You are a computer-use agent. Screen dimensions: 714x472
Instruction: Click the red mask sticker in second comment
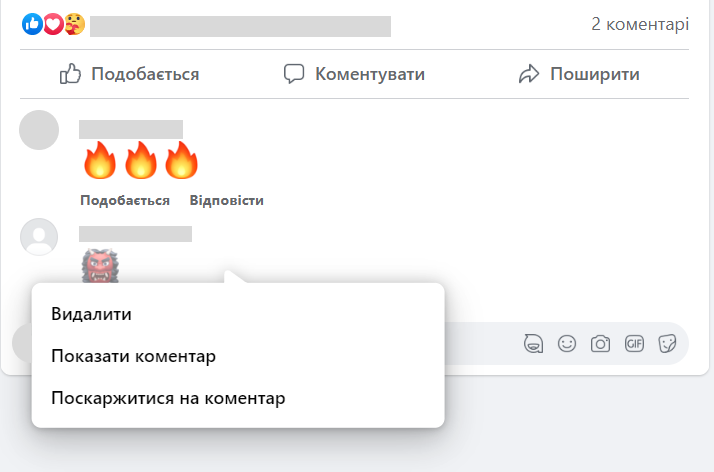click(x=100, y=267)
